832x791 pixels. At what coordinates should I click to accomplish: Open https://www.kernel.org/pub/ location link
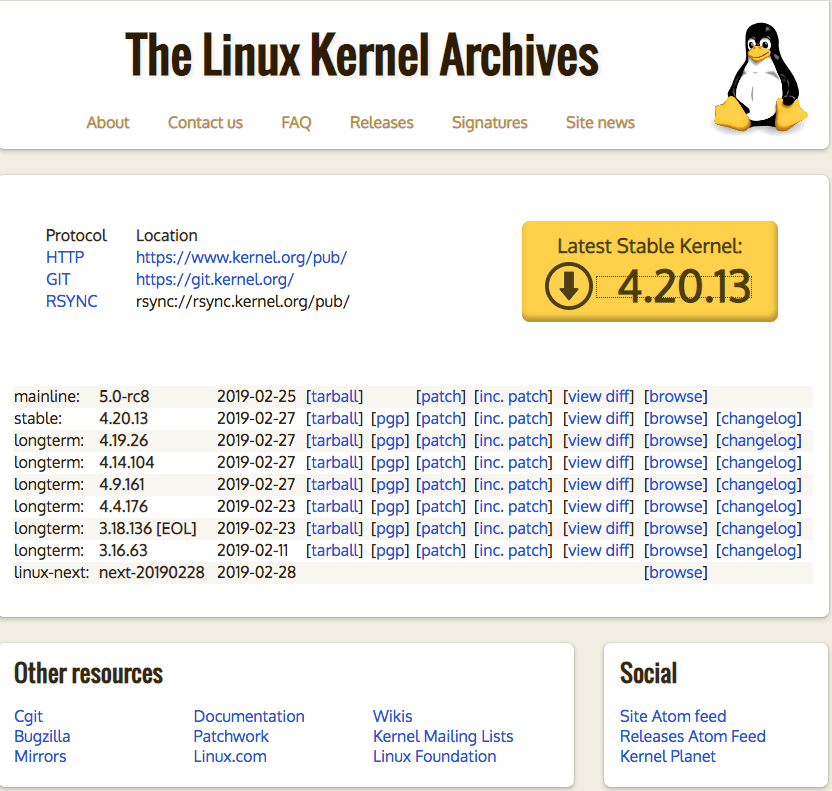pyautogui.click(x=241, y=257)
